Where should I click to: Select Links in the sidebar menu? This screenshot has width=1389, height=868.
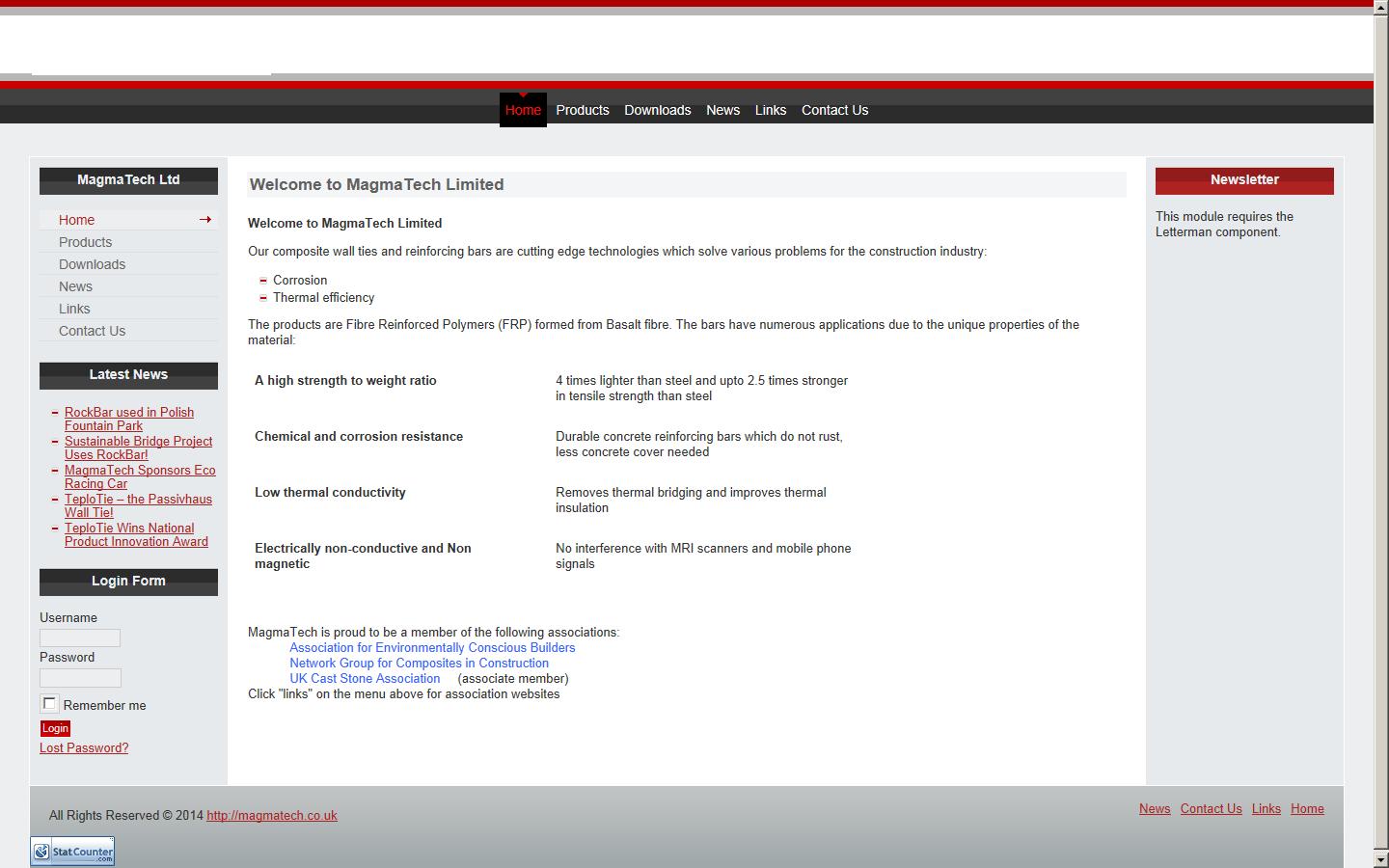coord(128,309)
